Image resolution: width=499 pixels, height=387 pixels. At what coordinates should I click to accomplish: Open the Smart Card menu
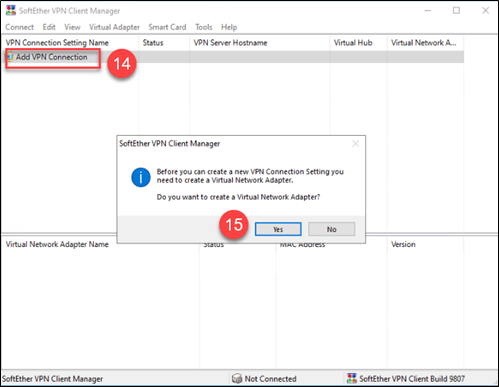pyautogui.click(x=167, y=27)
